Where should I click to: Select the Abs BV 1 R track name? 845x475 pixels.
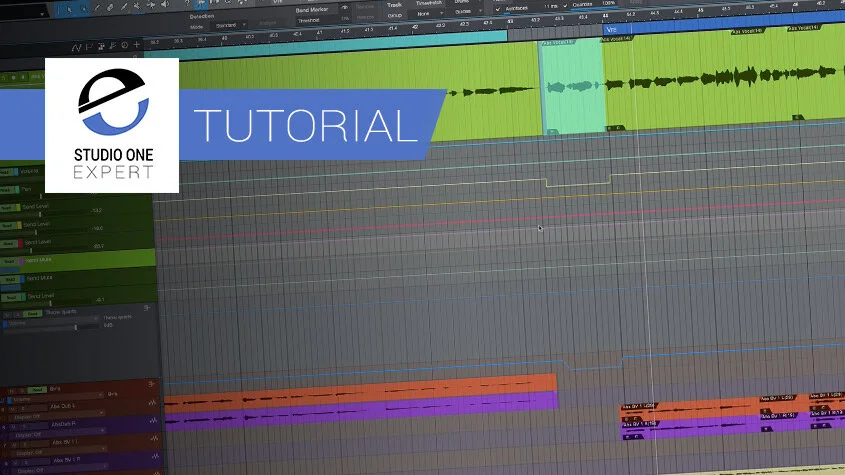(x=66, y=460)
